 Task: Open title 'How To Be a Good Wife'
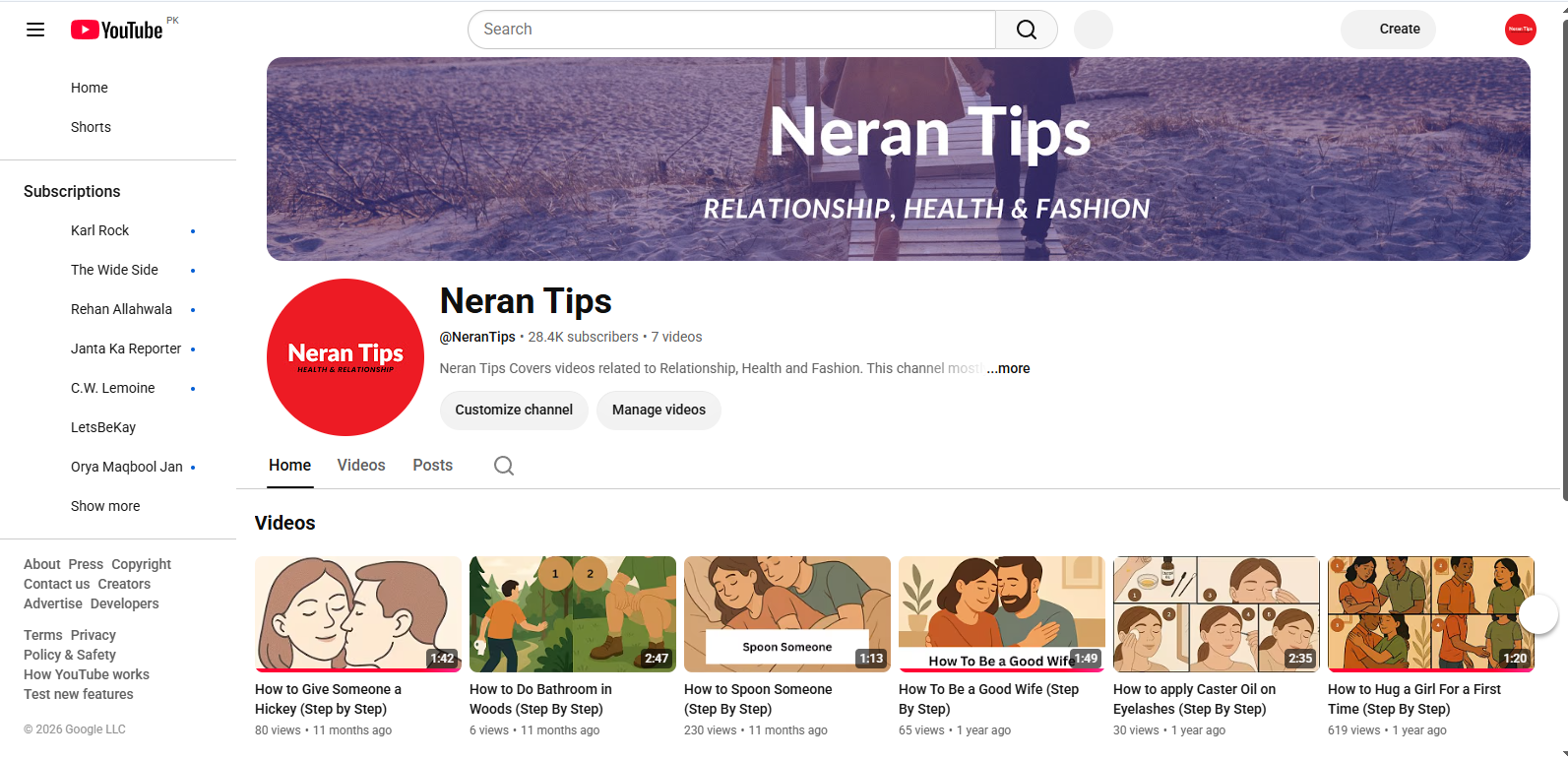coord(989,699)
